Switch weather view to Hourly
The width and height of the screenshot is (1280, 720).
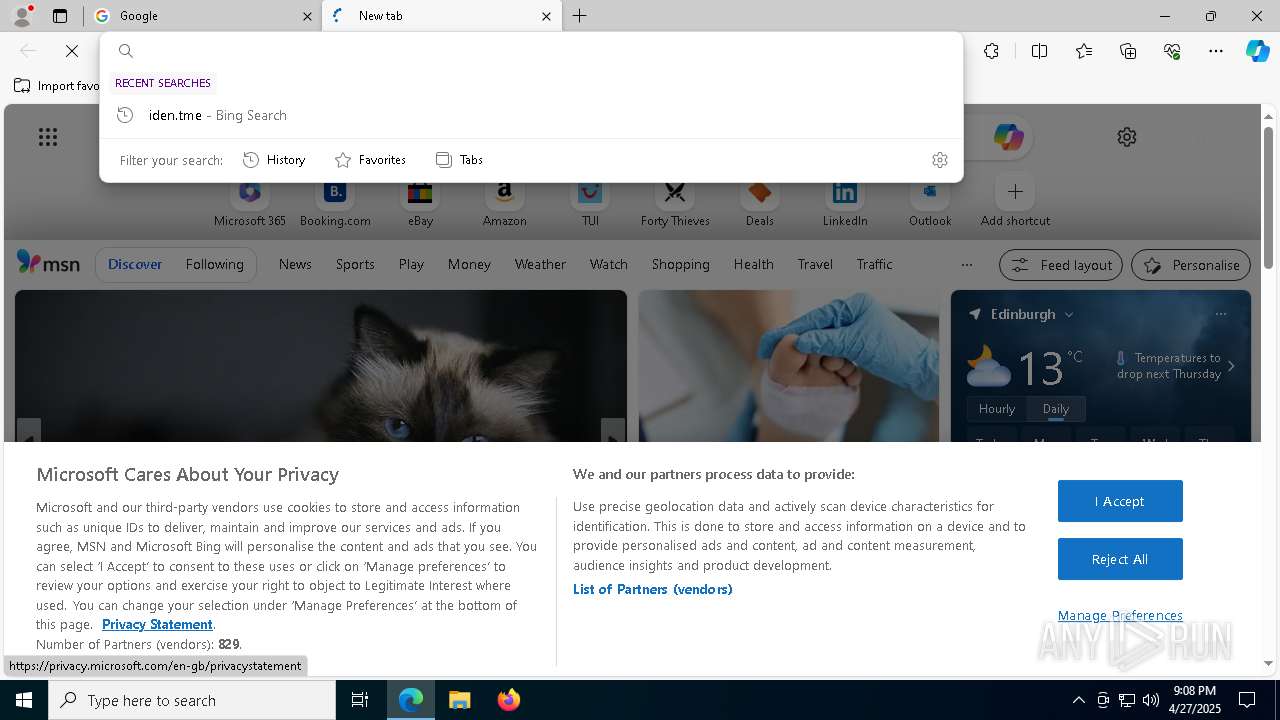coord(997,409)
